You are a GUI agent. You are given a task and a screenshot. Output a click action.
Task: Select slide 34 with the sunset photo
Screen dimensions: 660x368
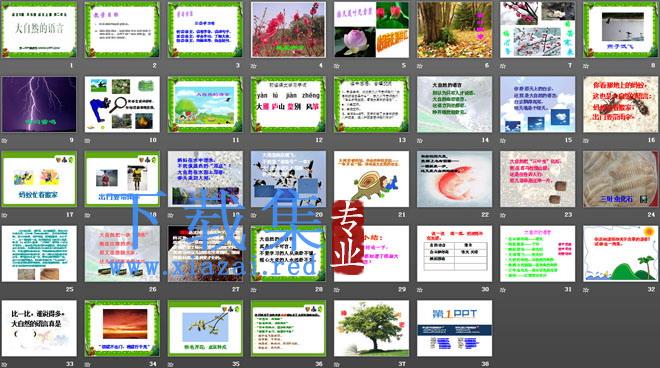coord(122,328)
